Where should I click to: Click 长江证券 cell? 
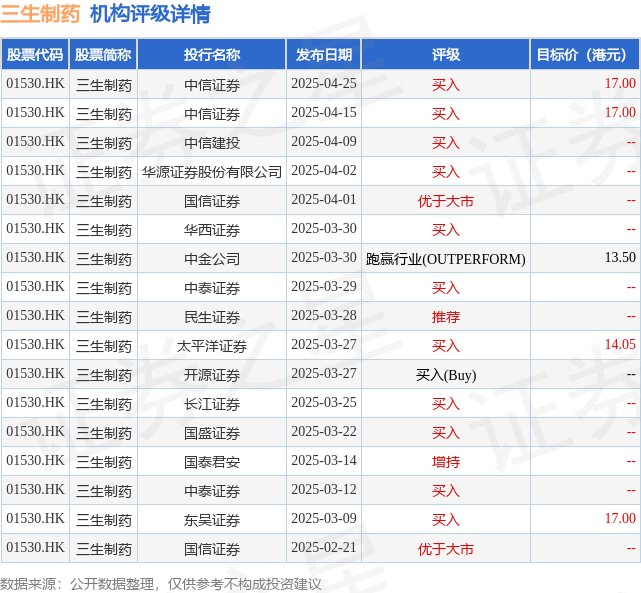tap(212, 404)
